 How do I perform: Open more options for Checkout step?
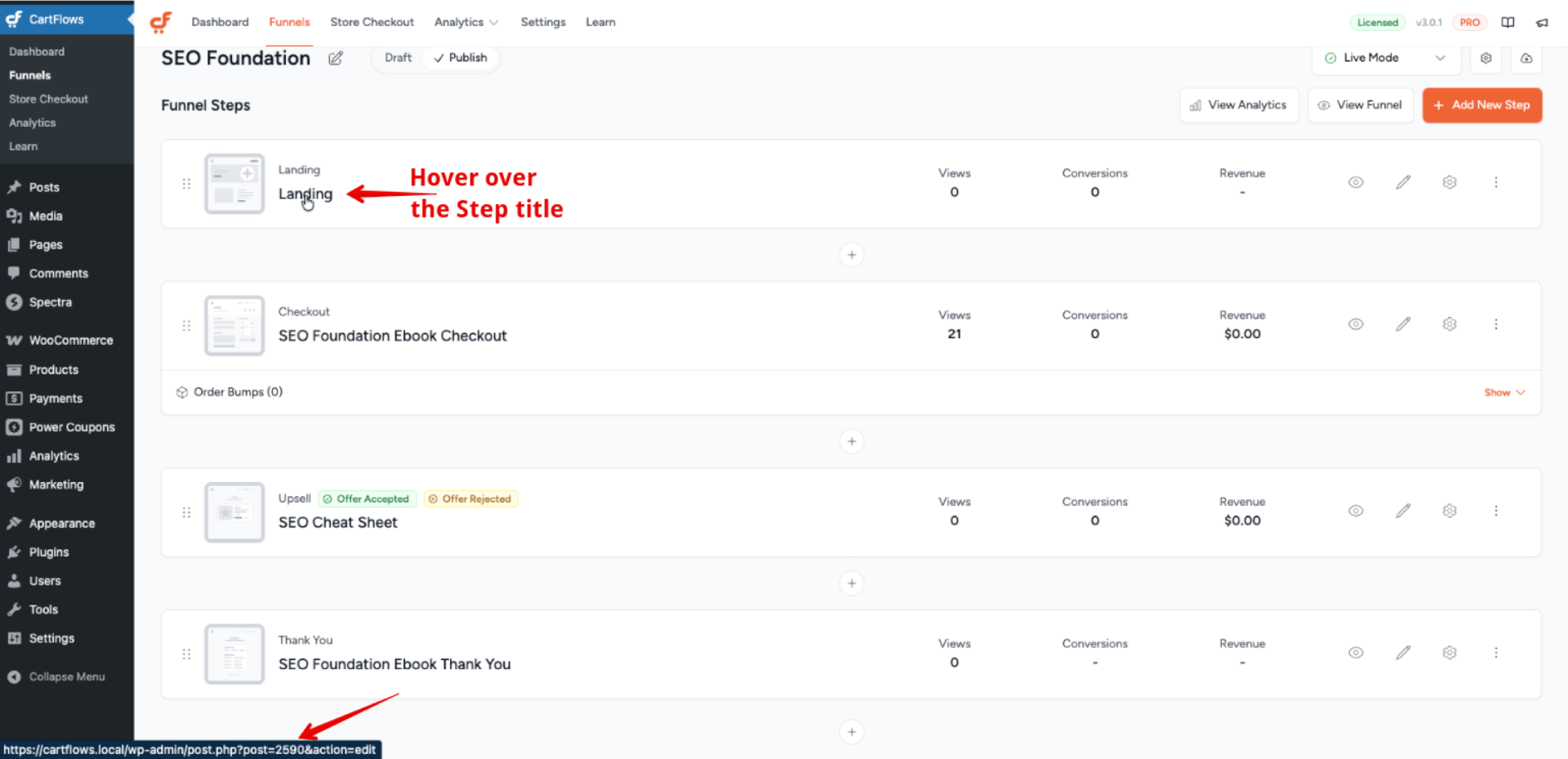point(1496,324)
